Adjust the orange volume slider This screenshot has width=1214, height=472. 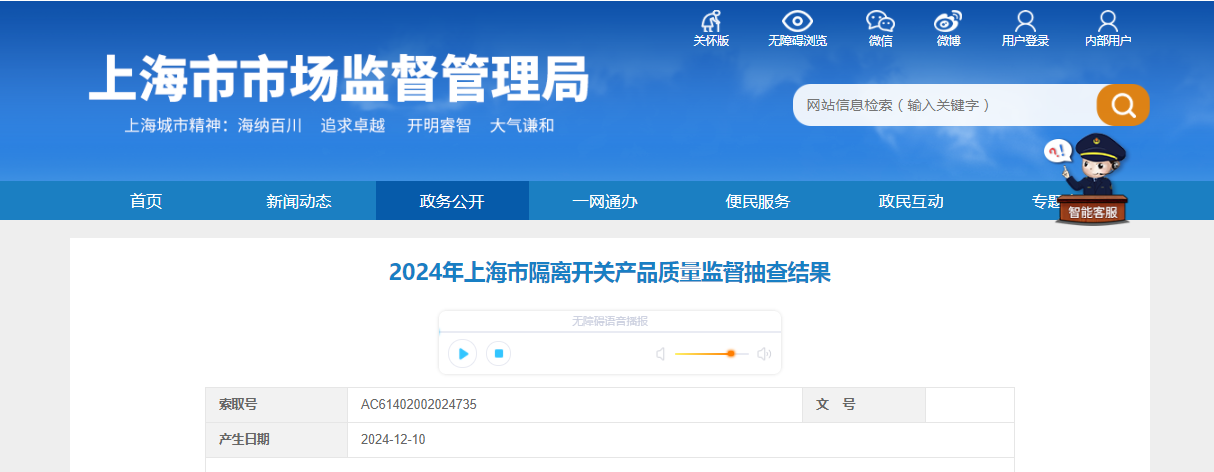point(731,353)
